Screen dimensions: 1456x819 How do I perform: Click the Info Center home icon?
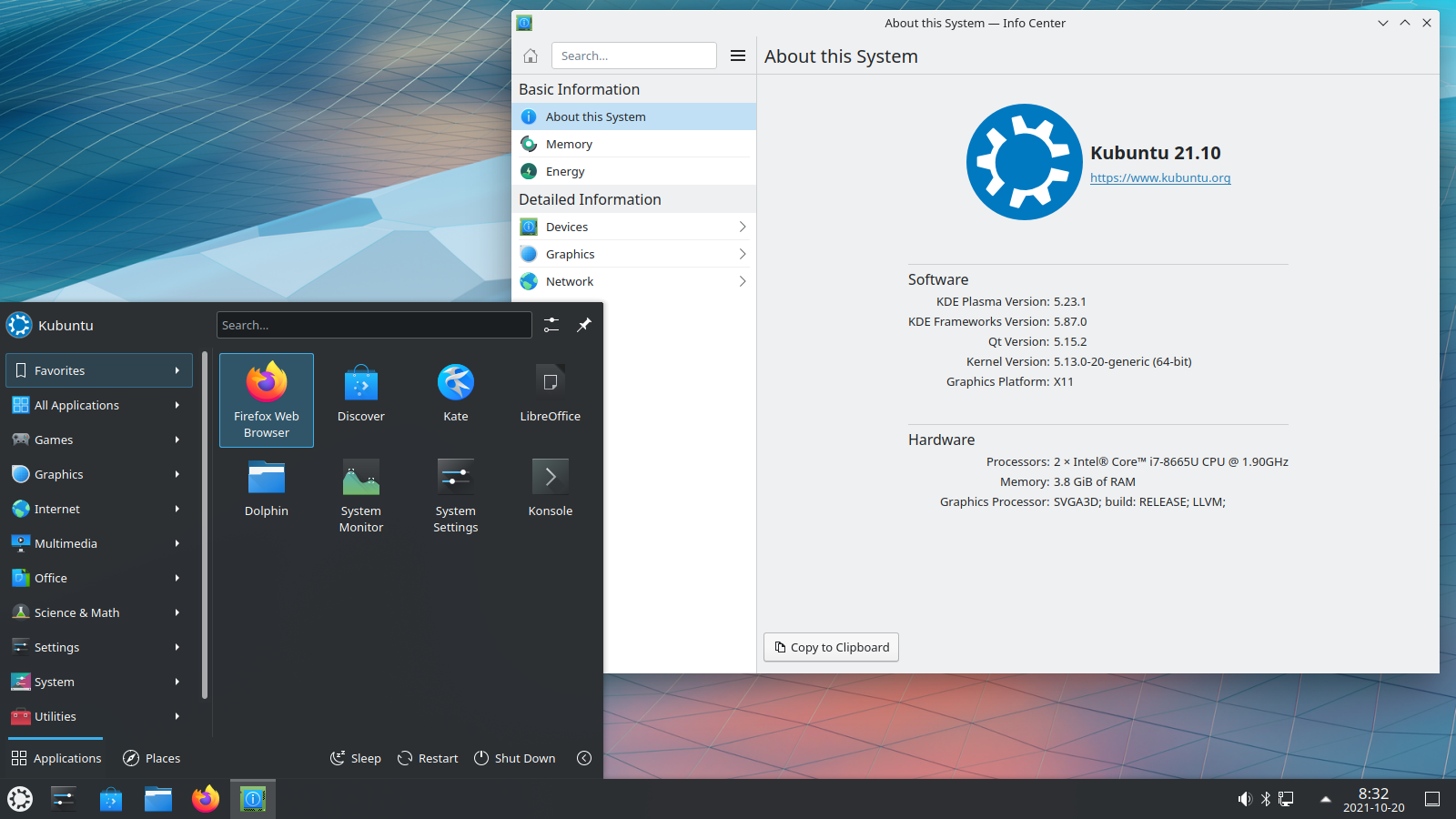tap(531, 56)
